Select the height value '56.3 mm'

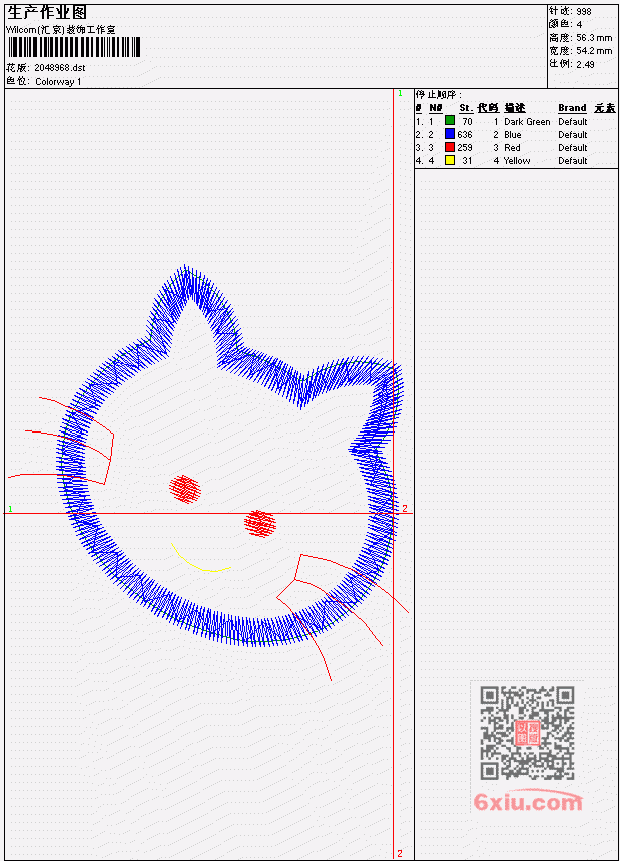(x=594, y=38)
